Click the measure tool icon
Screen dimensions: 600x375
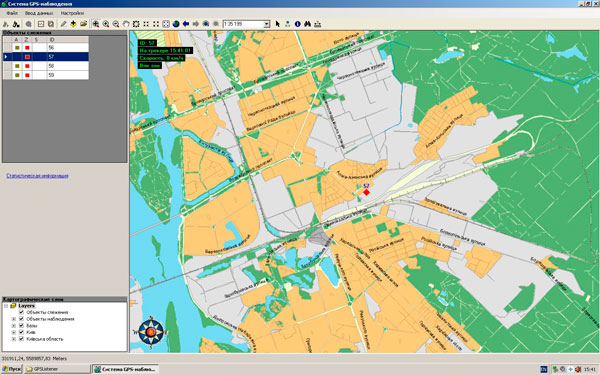click(318, 24)
